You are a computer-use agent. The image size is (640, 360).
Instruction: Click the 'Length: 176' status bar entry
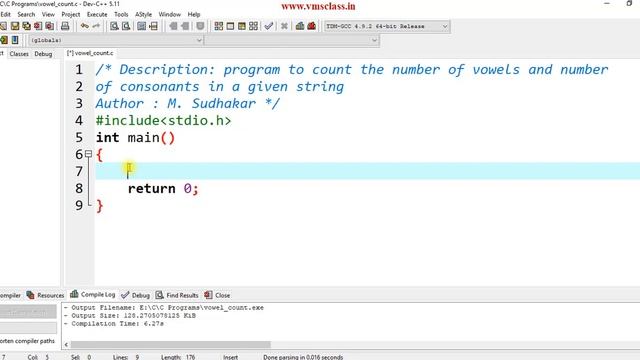tap(178, 357)
